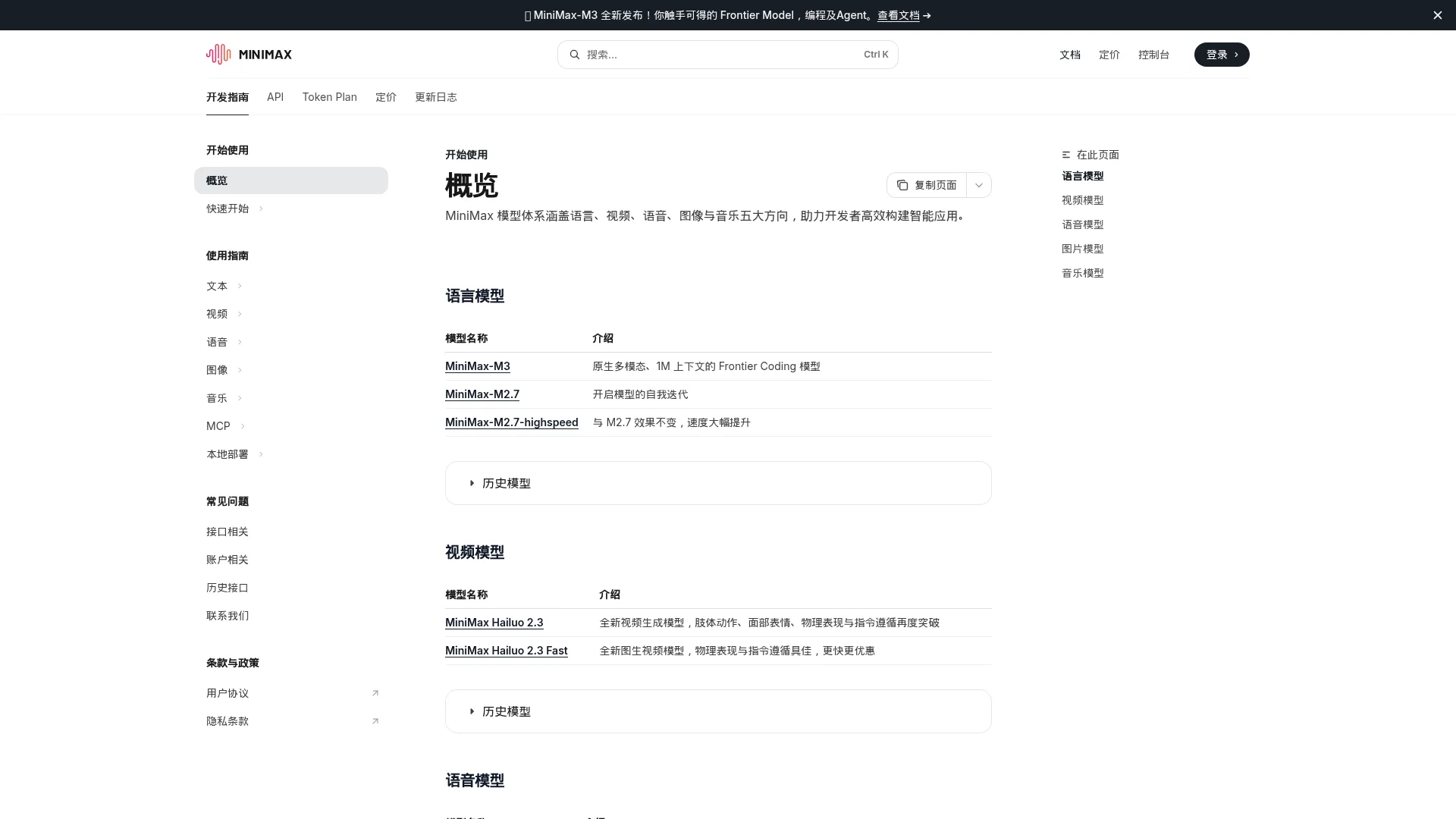The height and width of the screenshot is (819, 1456).
Task: Select the 开发指南 tab
Action: pos(227,97)
